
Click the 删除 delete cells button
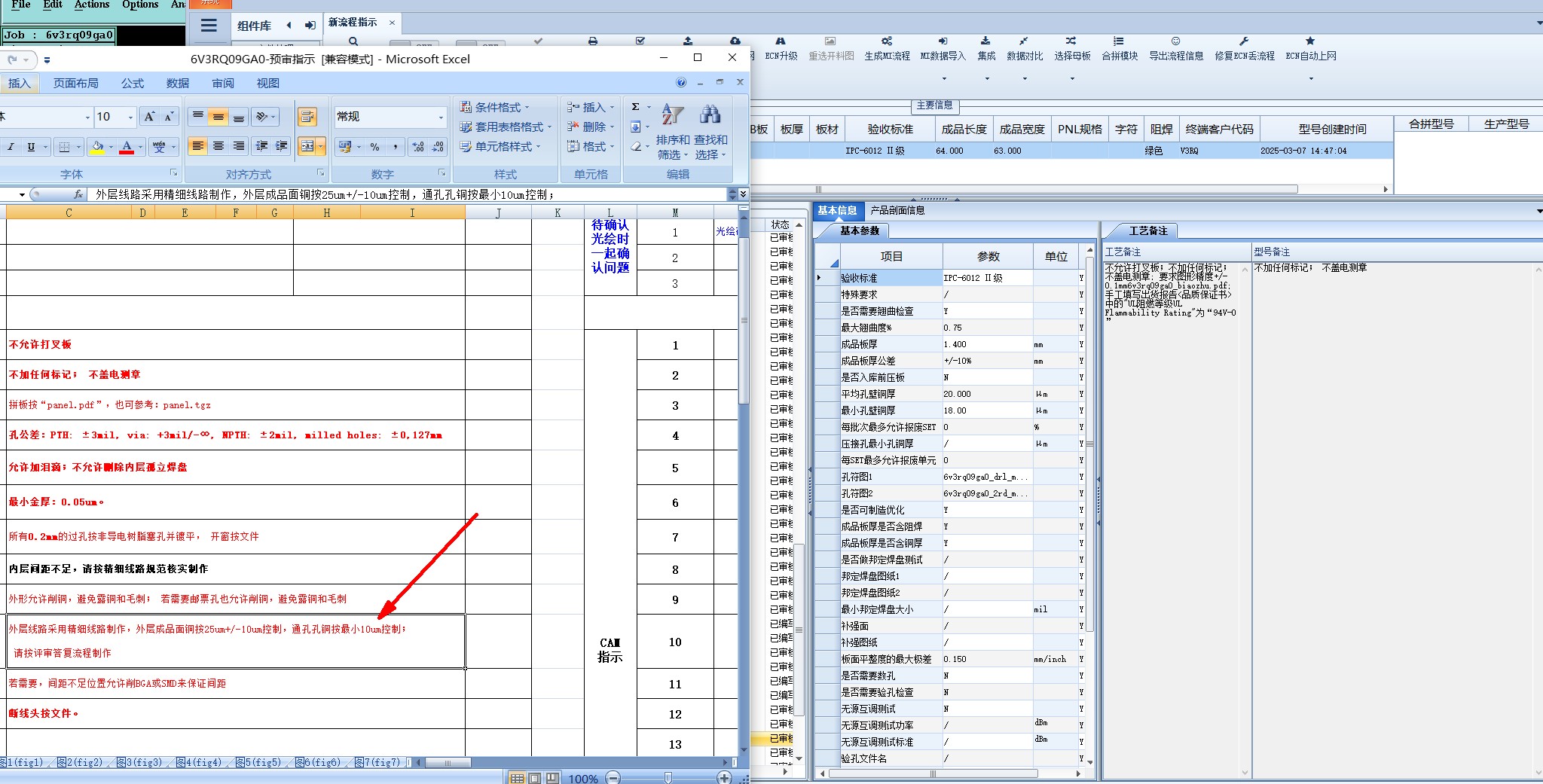coord(591,127)
